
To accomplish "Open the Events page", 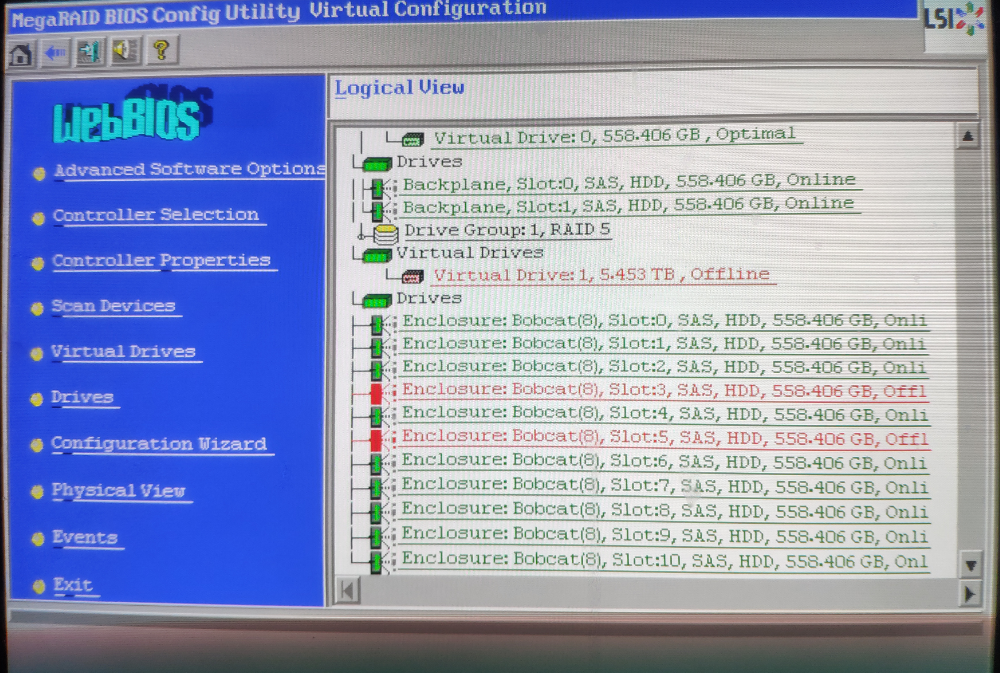I will (x=86, y=538).
